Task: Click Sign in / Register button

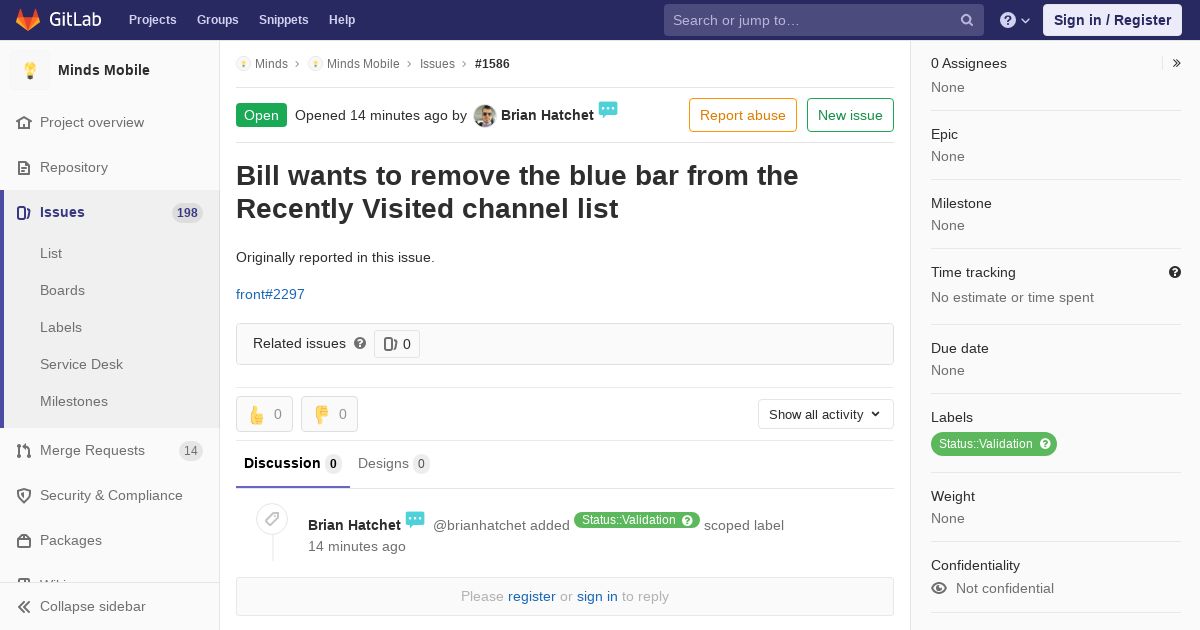Action: [x=1112, y=20]
